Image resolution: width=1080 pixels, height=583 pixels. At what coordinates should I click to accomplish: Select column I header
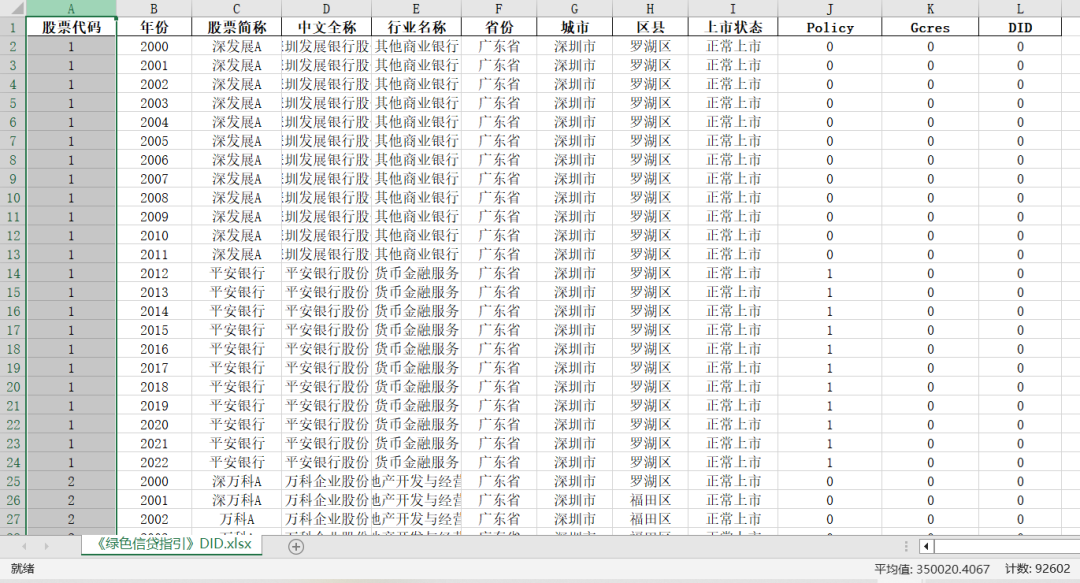[733, 9]
